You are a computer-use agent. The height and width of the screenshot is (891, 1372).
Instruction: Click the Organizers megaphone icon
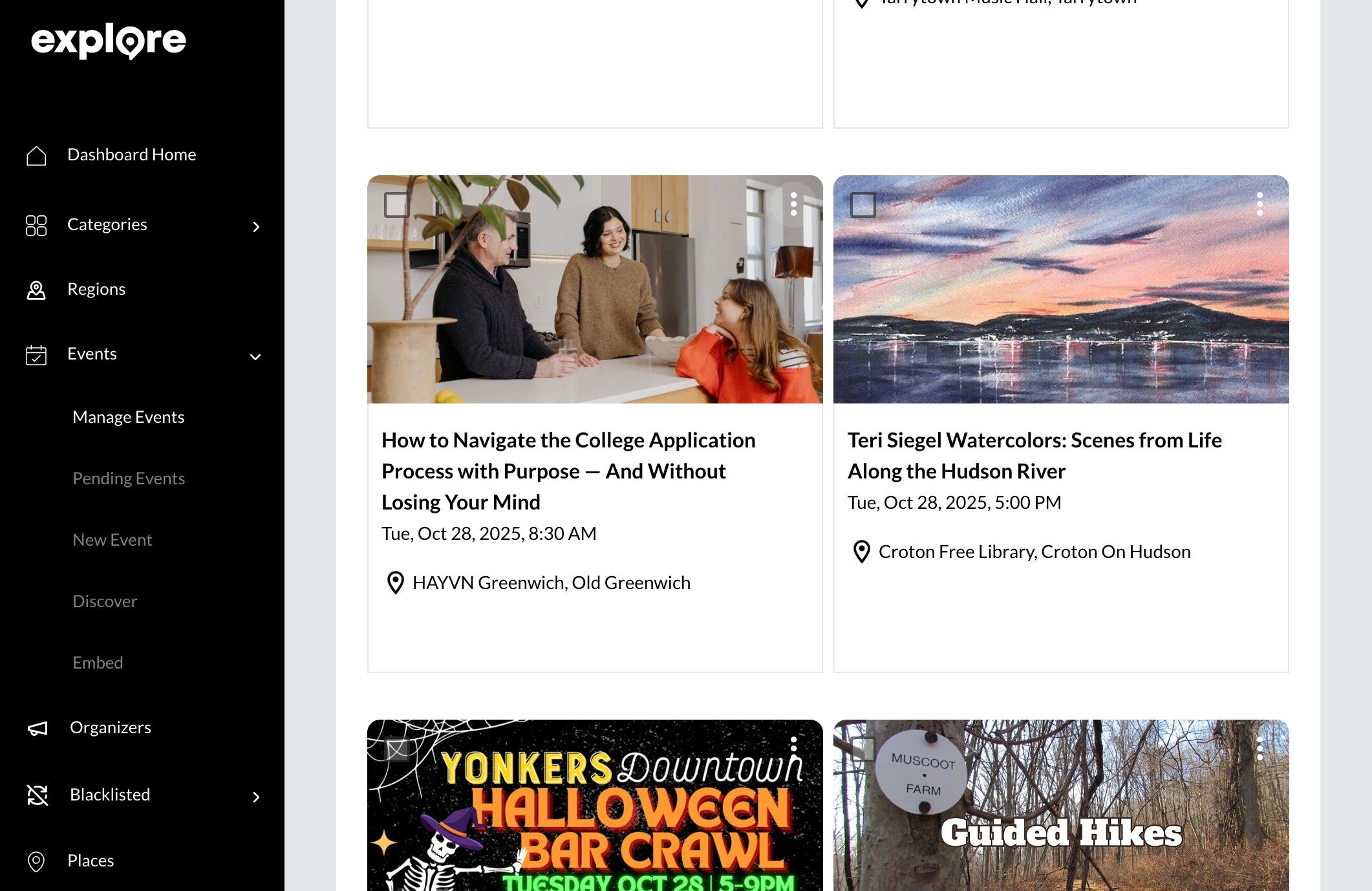[x=38, y=728]
